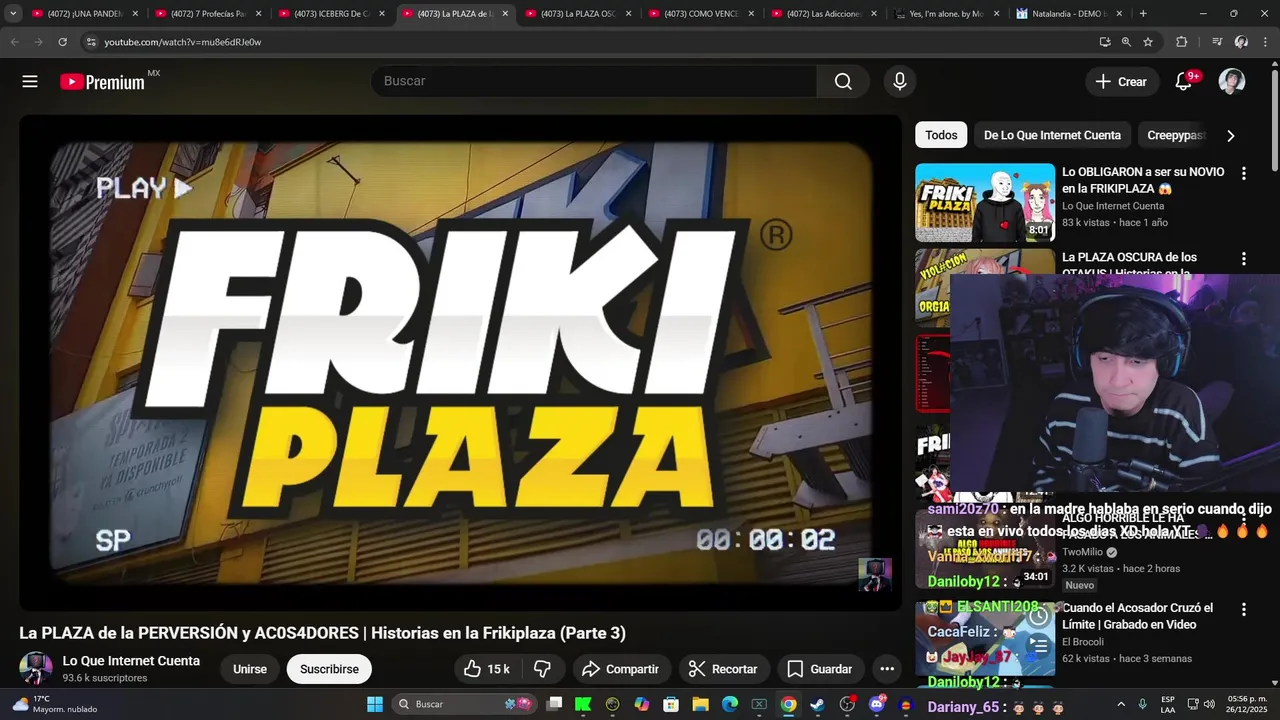This screenshot has height=720, width=1280.
Task: Open Chrome media control icon
Action: tap(1216, 42)
